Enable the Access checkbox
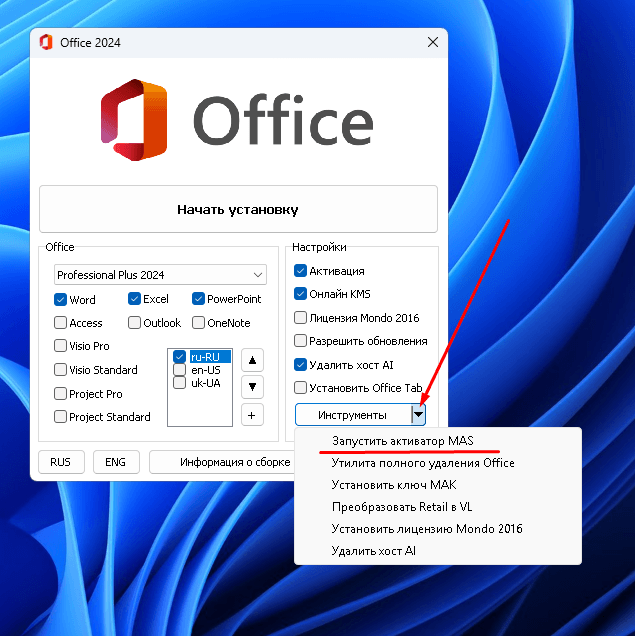Viewport: 635px width, 636px height. (60, 323)
